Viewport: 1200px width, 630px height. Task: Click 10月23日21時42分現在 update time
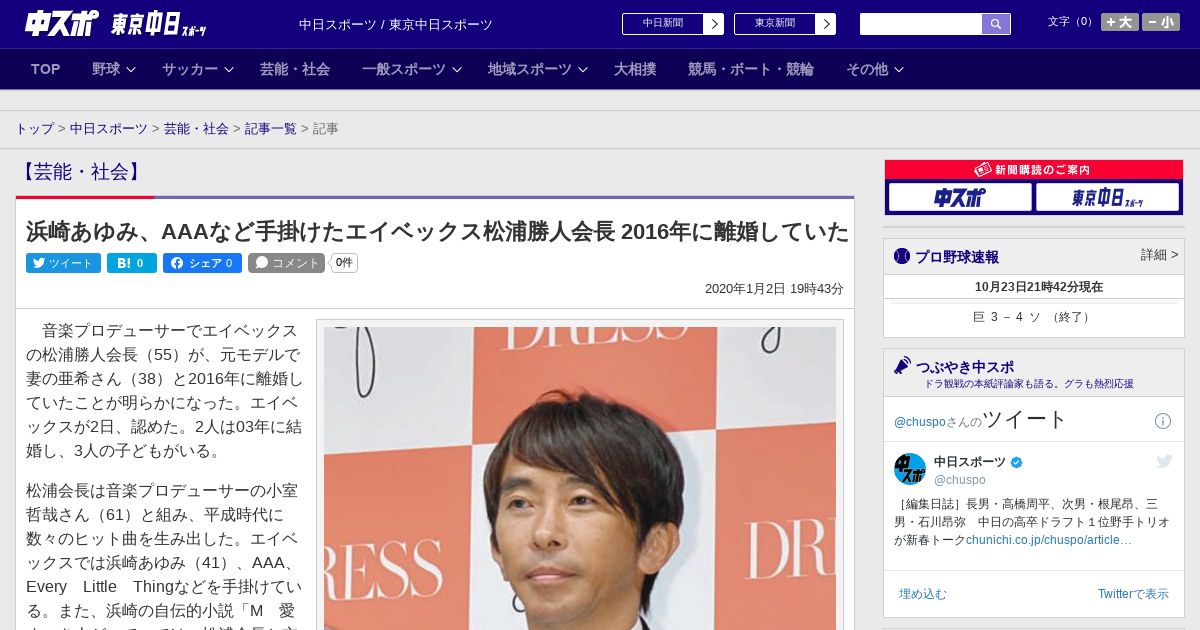pyautogui.click(x=1038, y=287)
